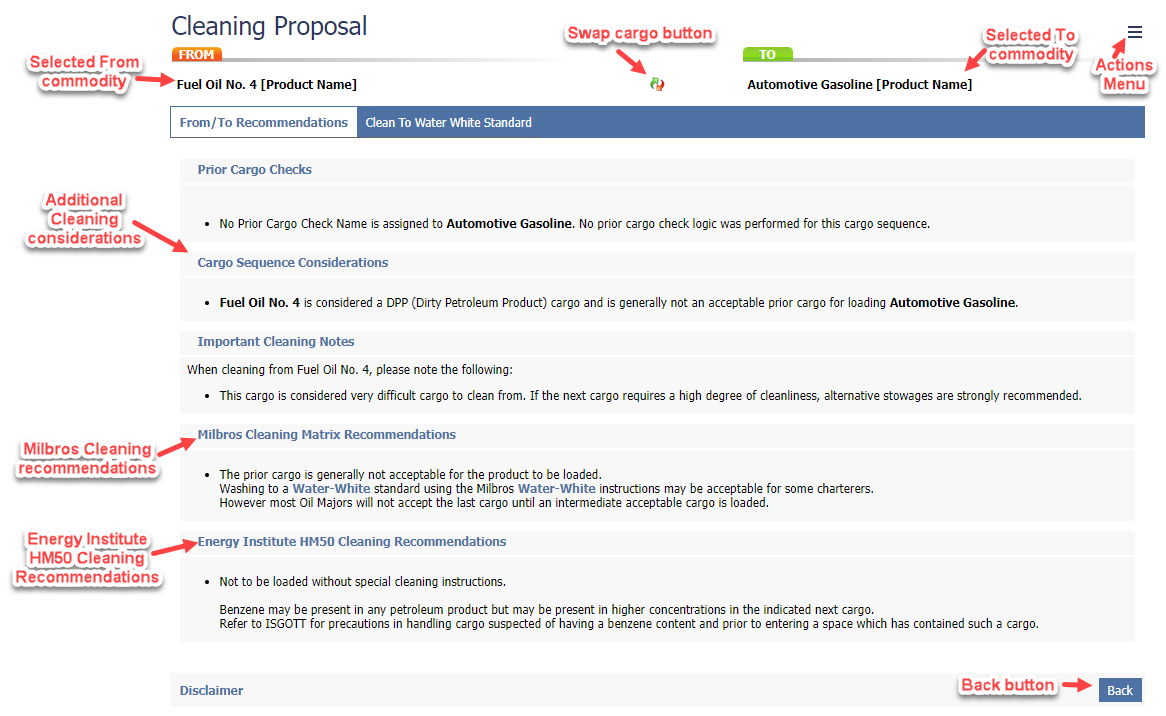The width and height of the screenshot is (1166, 716).
Task: Click the green TO label
Action: (767, 55)
